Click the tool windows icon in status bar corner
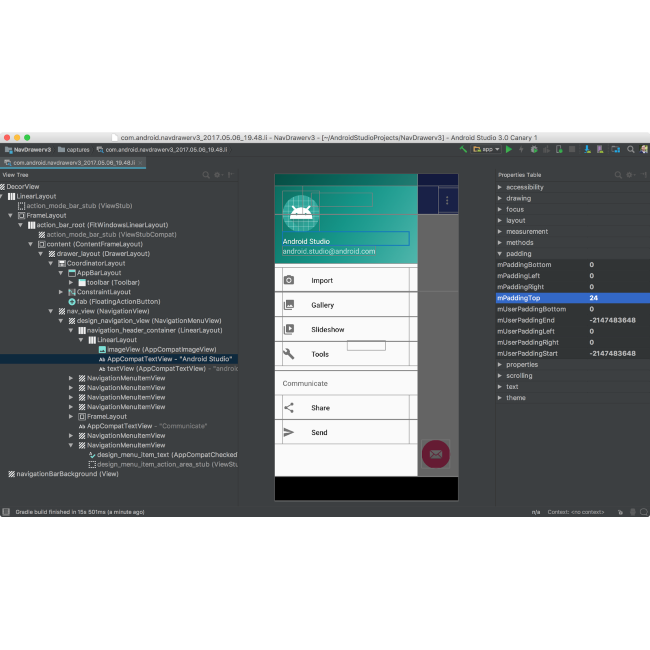The width and height of the screenshot is (650, 650). coord(6,512)
